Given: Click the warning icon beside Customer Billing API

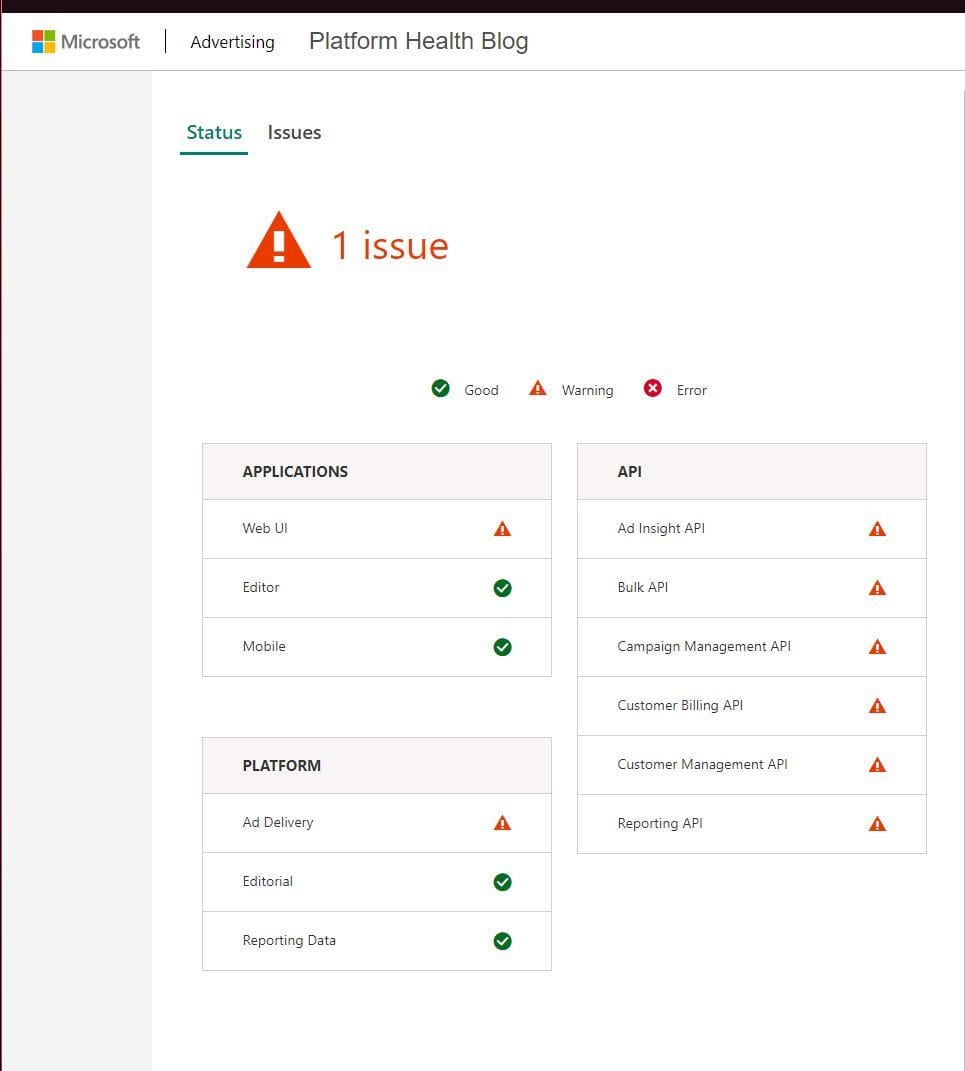Looking at the screenshot, I should coord(877,705).
